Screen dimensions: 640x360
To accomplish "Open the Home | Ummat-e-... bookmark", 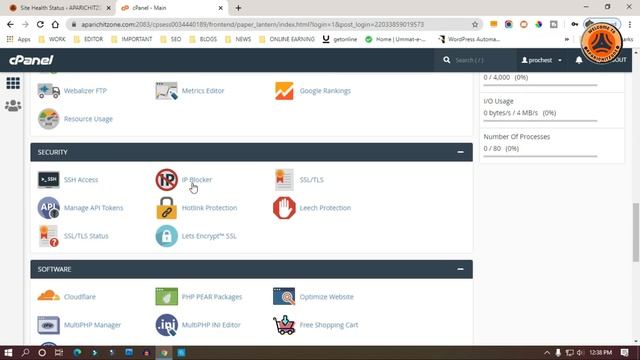I will [396, 39].
